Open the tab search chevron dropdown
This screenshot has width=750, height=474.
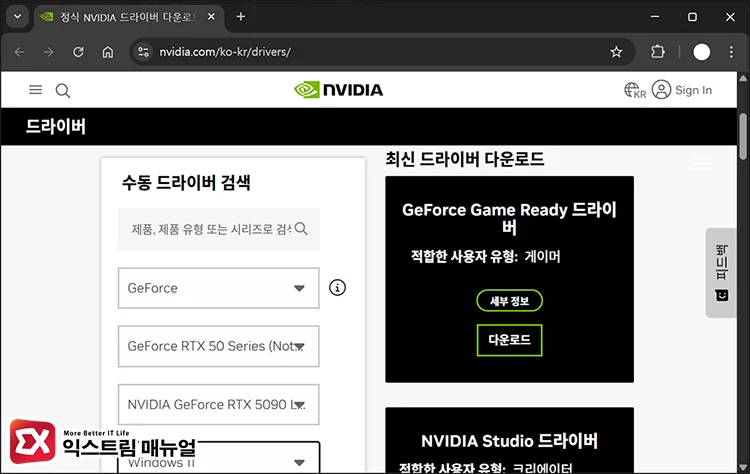point(18,17)
